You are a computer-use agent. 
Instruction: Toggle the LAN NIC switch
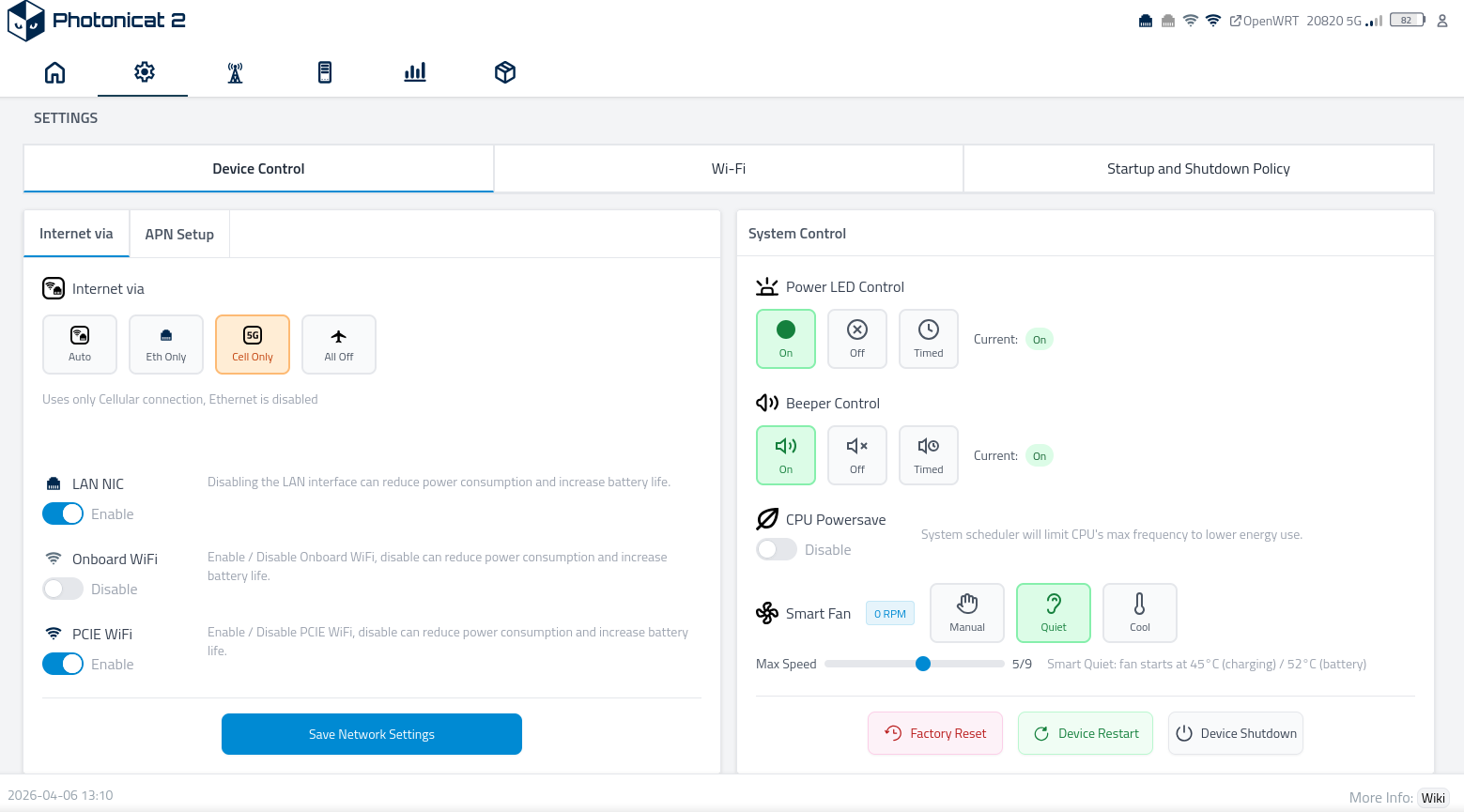pos(63,514)
